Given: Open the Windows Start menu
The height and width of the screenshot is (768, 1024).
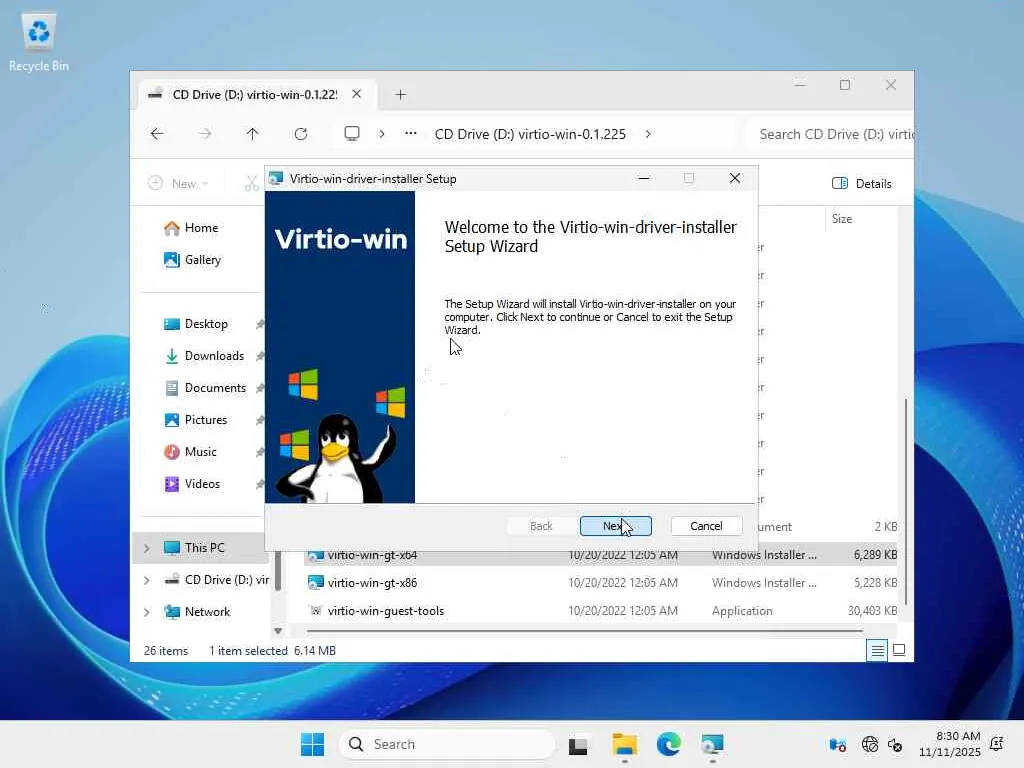Looking at the screenshot, I should [x=312, y=744].
